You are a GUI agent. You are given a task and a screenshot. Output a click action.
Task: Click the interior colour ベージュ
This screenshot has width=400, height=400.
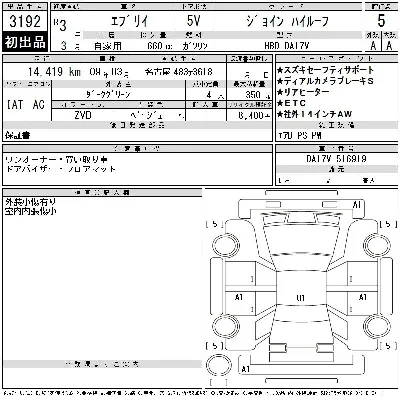pos(147,116)
